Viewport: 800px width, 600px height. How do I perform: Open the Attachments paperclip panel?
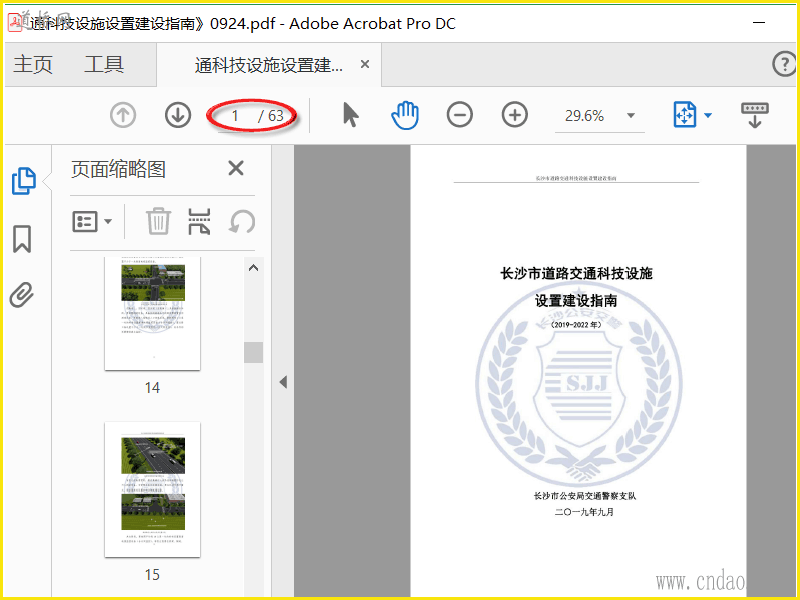[x=22, y=294]
